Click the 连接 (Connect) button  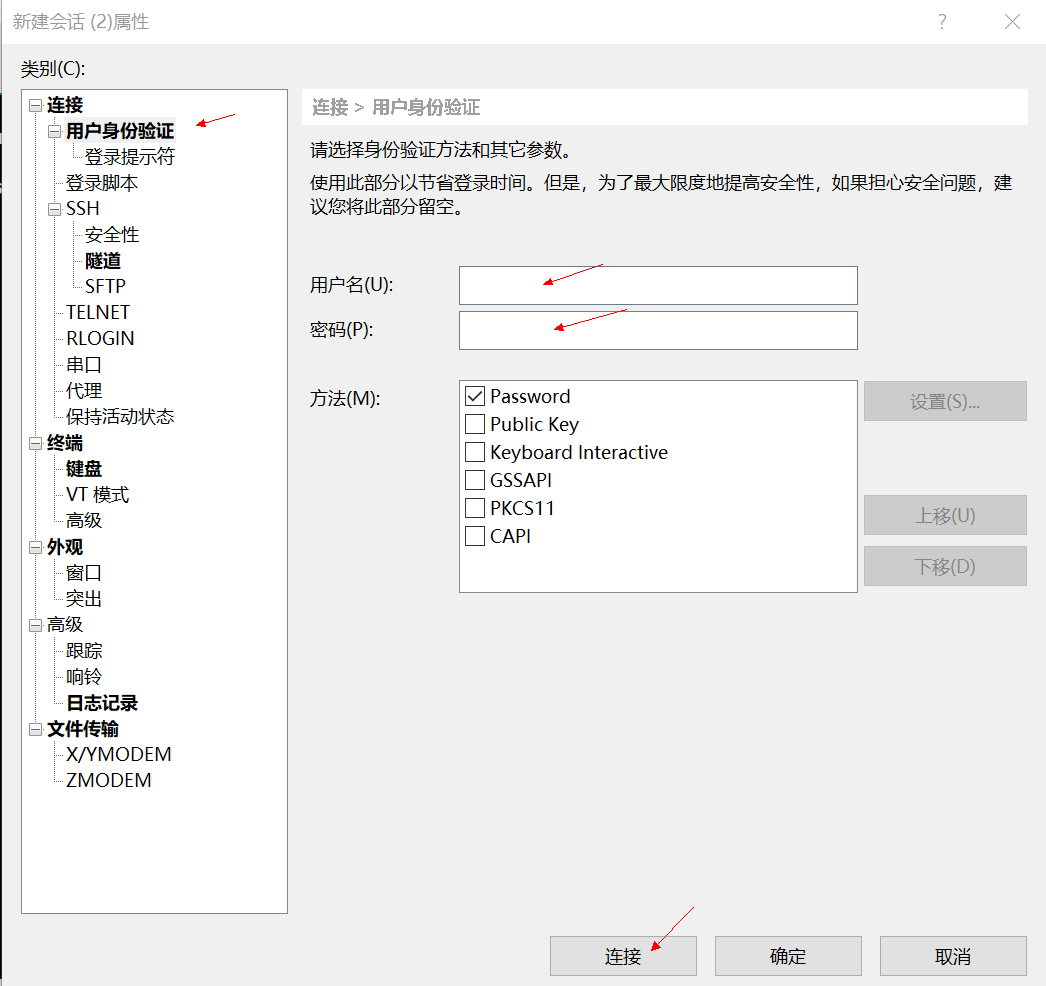(622, 955)
